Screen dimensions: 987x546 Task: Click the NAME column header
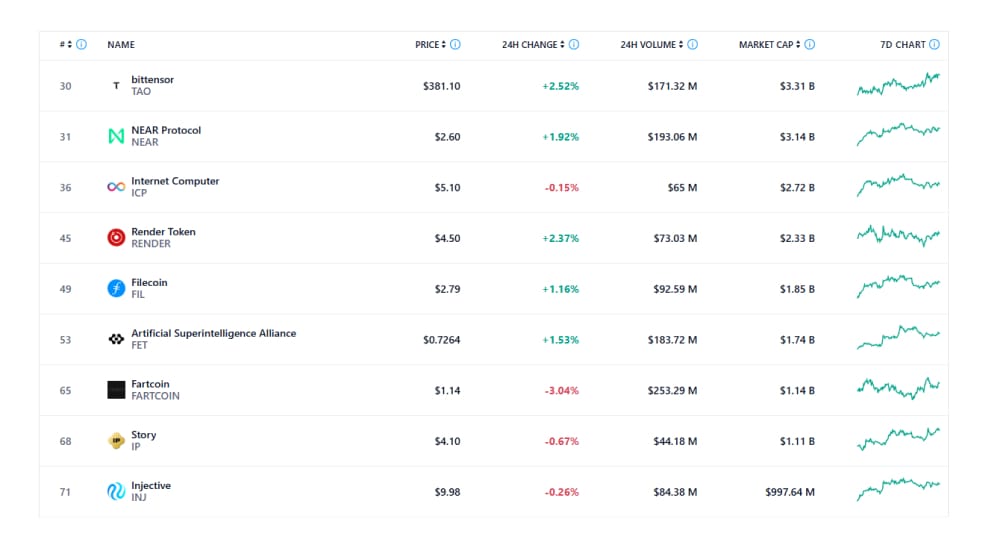coord(121,45)
